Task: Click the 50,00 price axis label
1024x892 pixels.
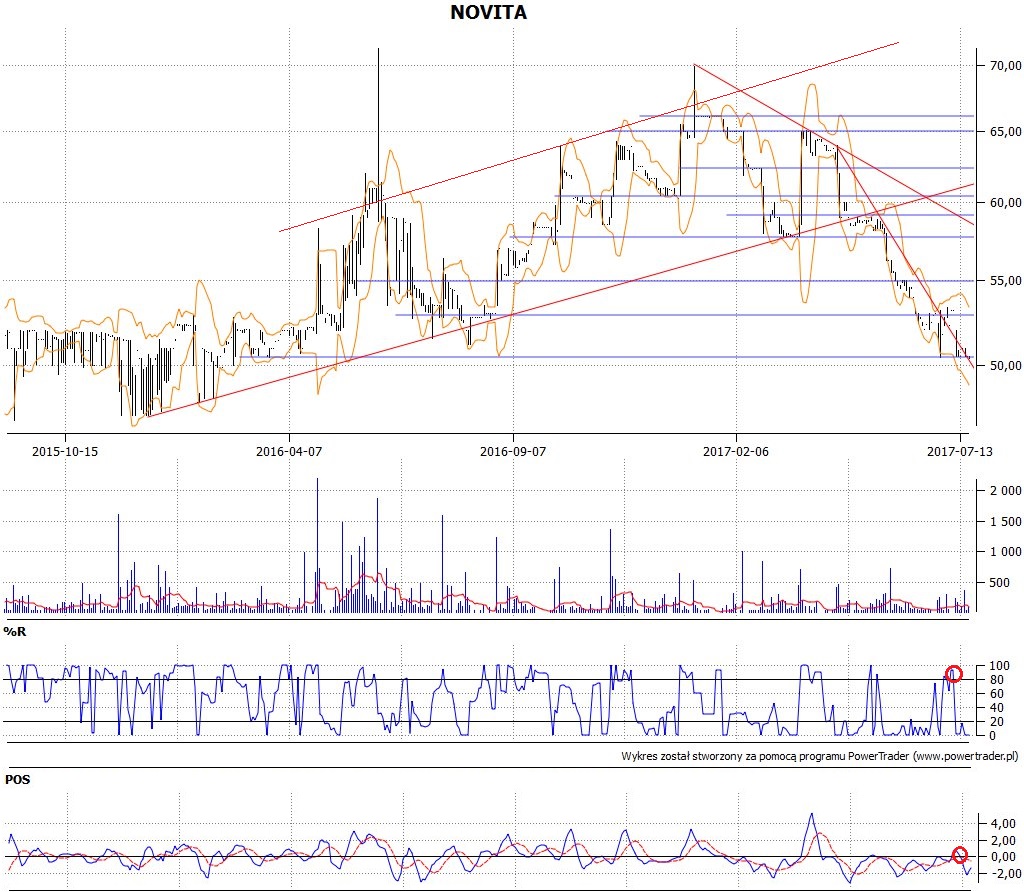Action: click(1006, 365)
